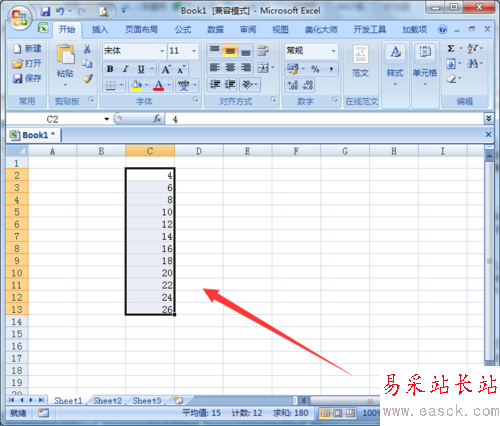The width and height of the screenshot is (500, 426).
Task: Activate the Format Painter brush
Action: pos(87,79)
